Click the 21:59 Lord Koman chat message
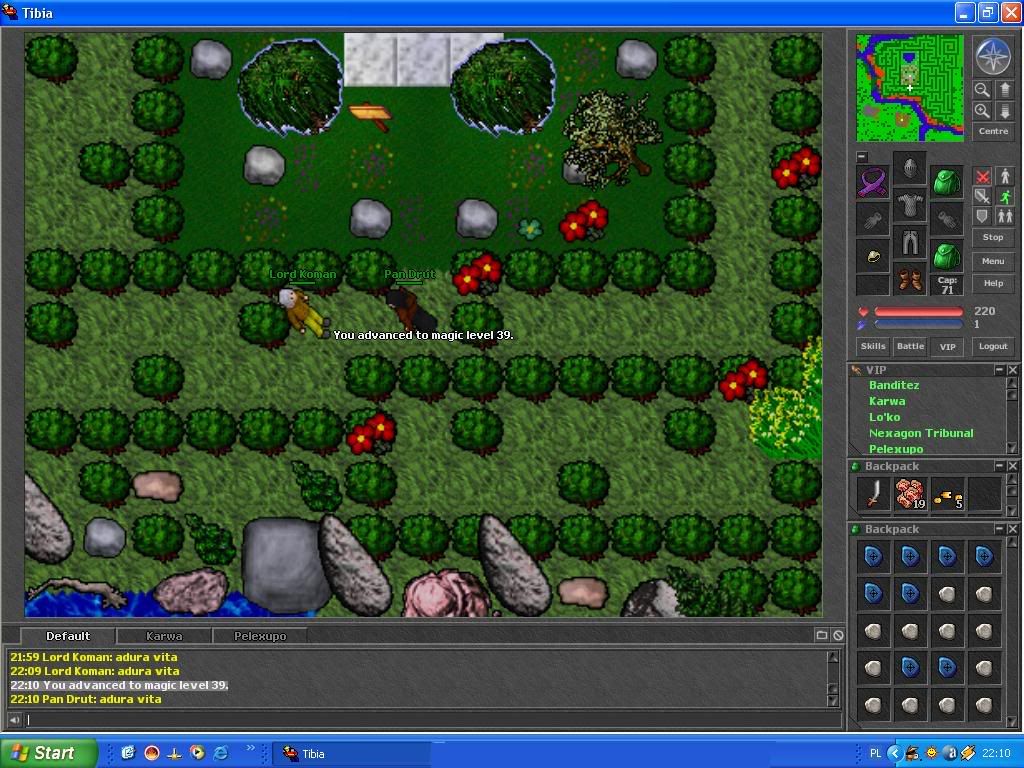The image size is (1024, 768). click(x=93, y=657)
